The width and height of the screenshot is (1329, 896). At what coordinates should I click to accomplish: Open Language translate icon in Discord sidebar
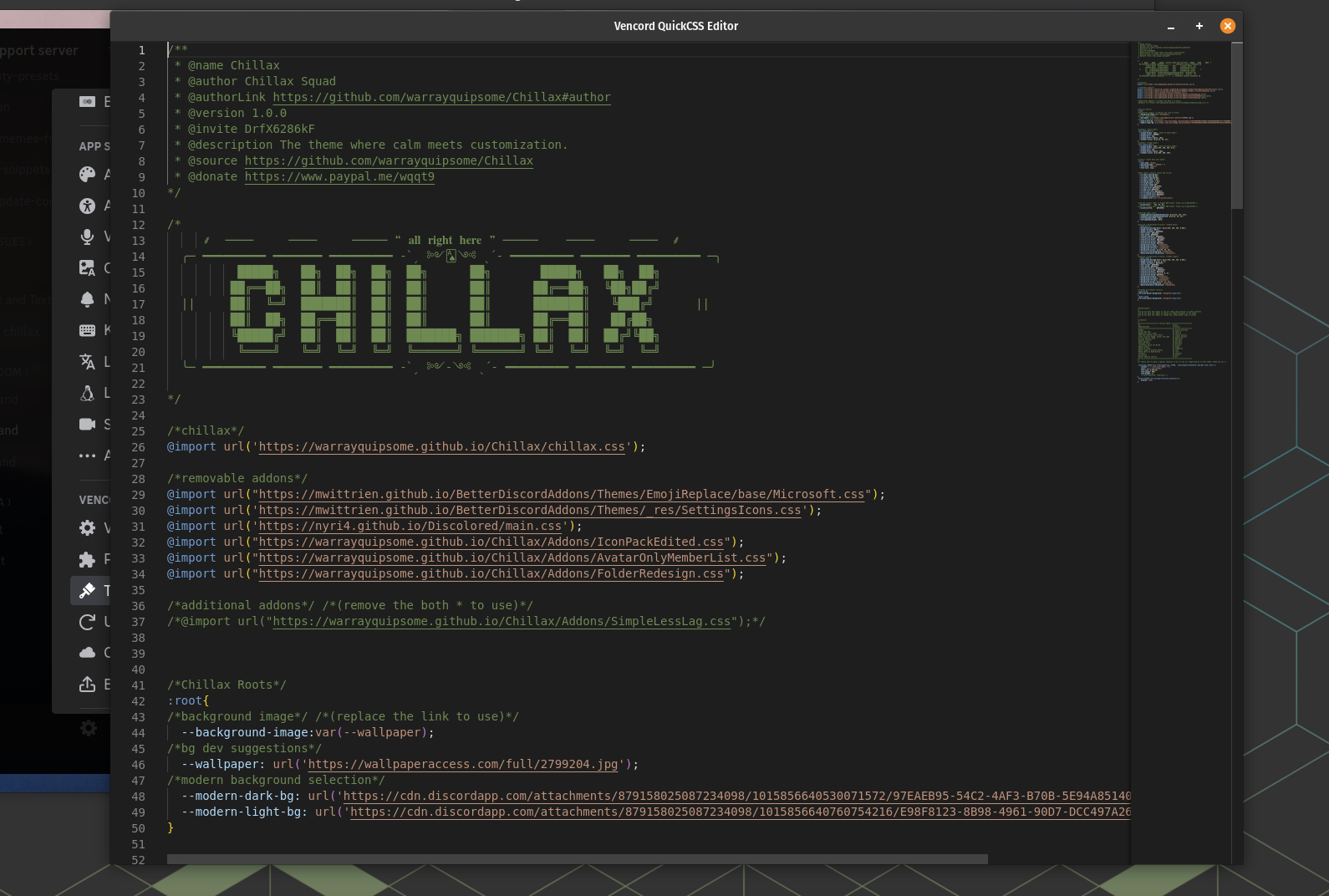click(x=87, y=361)
